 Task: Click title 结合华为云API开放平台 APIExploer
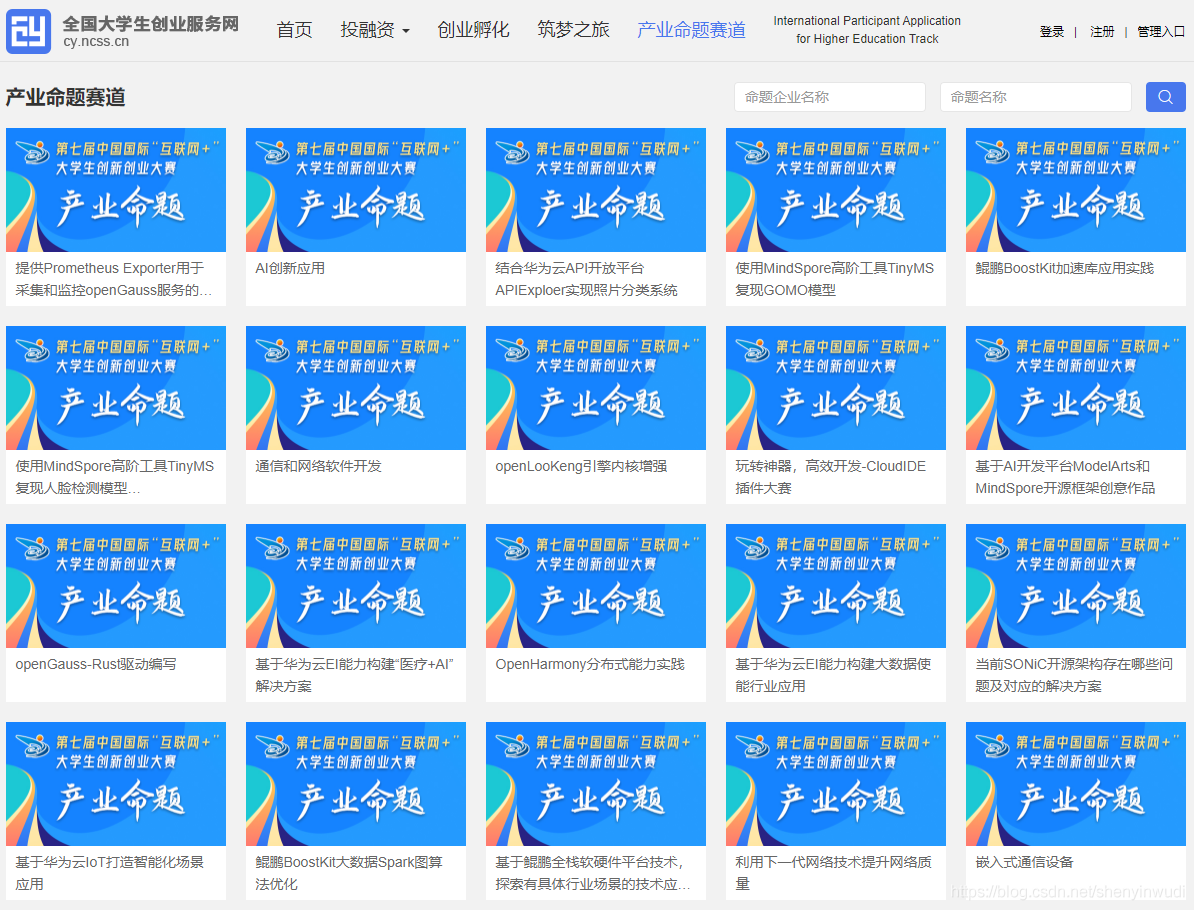(586, 279)
